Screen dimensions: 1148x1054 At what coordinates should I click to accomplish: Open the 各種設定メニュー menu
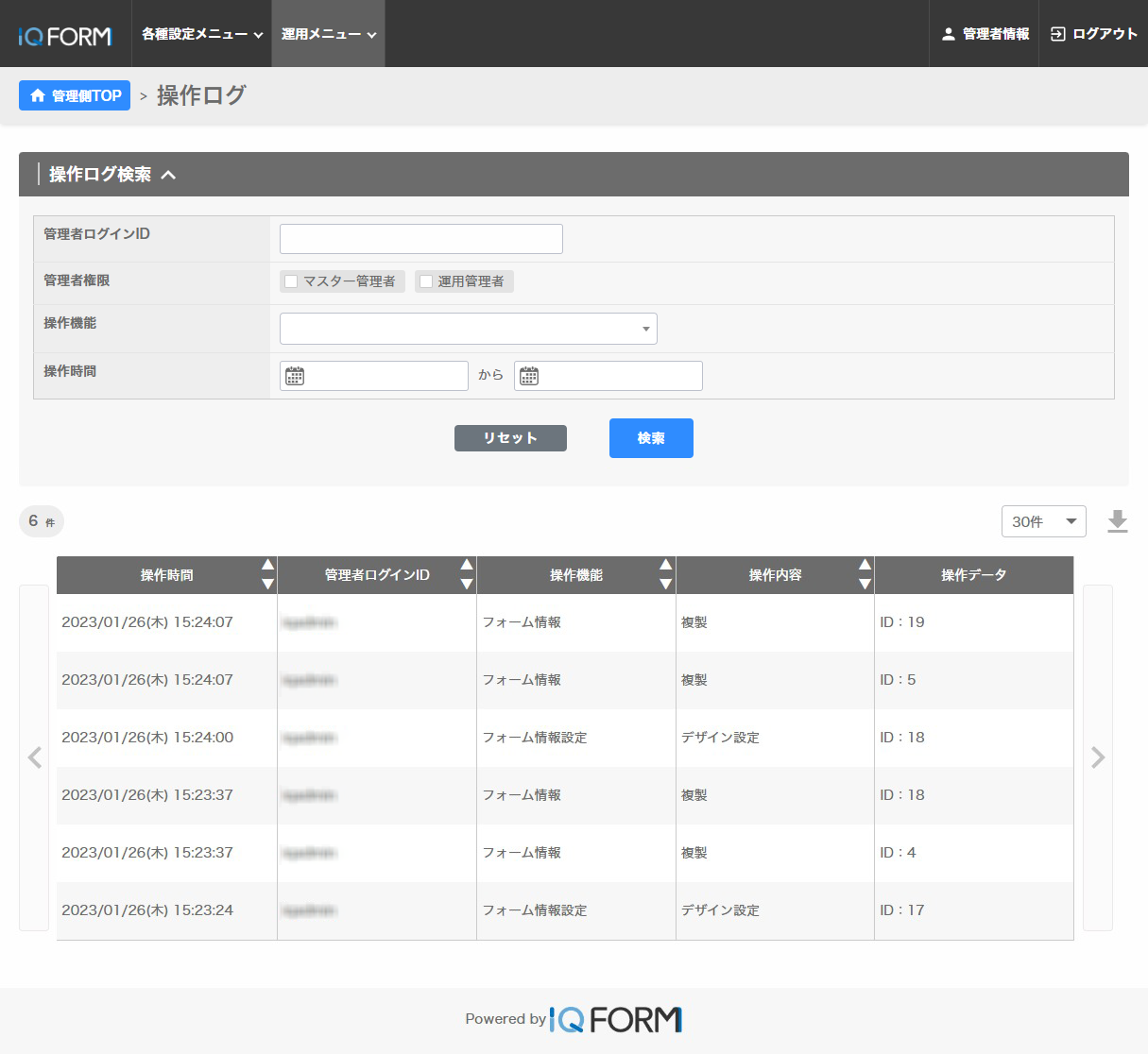click(x=201, y=34)
